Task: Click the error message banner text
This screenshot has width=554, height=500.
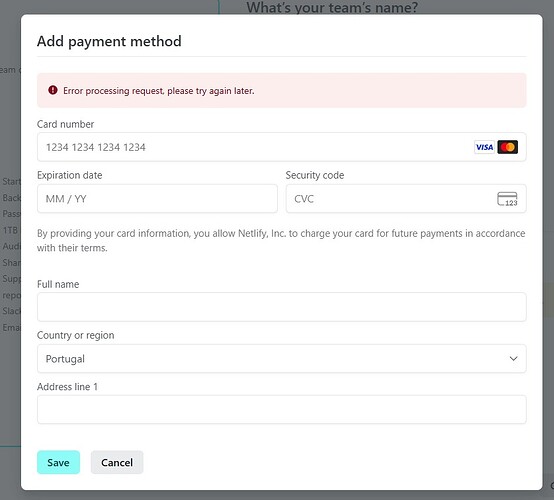Action: (159, 91)
